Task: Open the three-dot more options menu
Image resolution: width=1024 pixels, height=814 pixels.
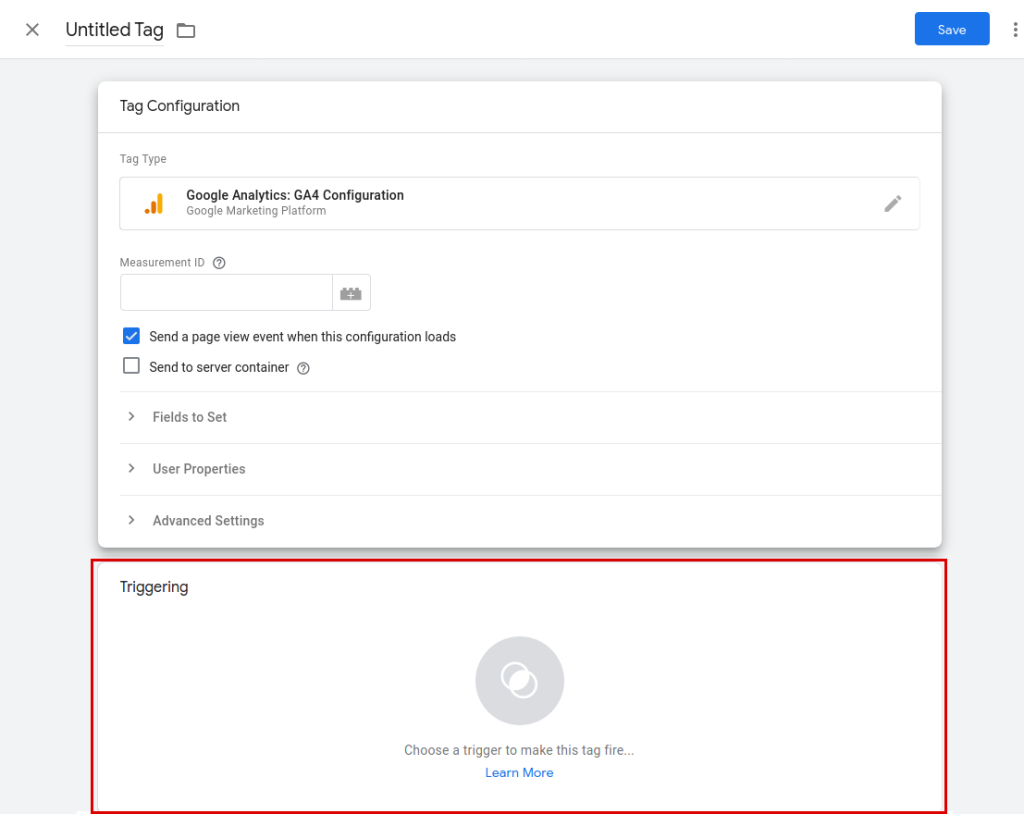Action: pos(1015,30)
